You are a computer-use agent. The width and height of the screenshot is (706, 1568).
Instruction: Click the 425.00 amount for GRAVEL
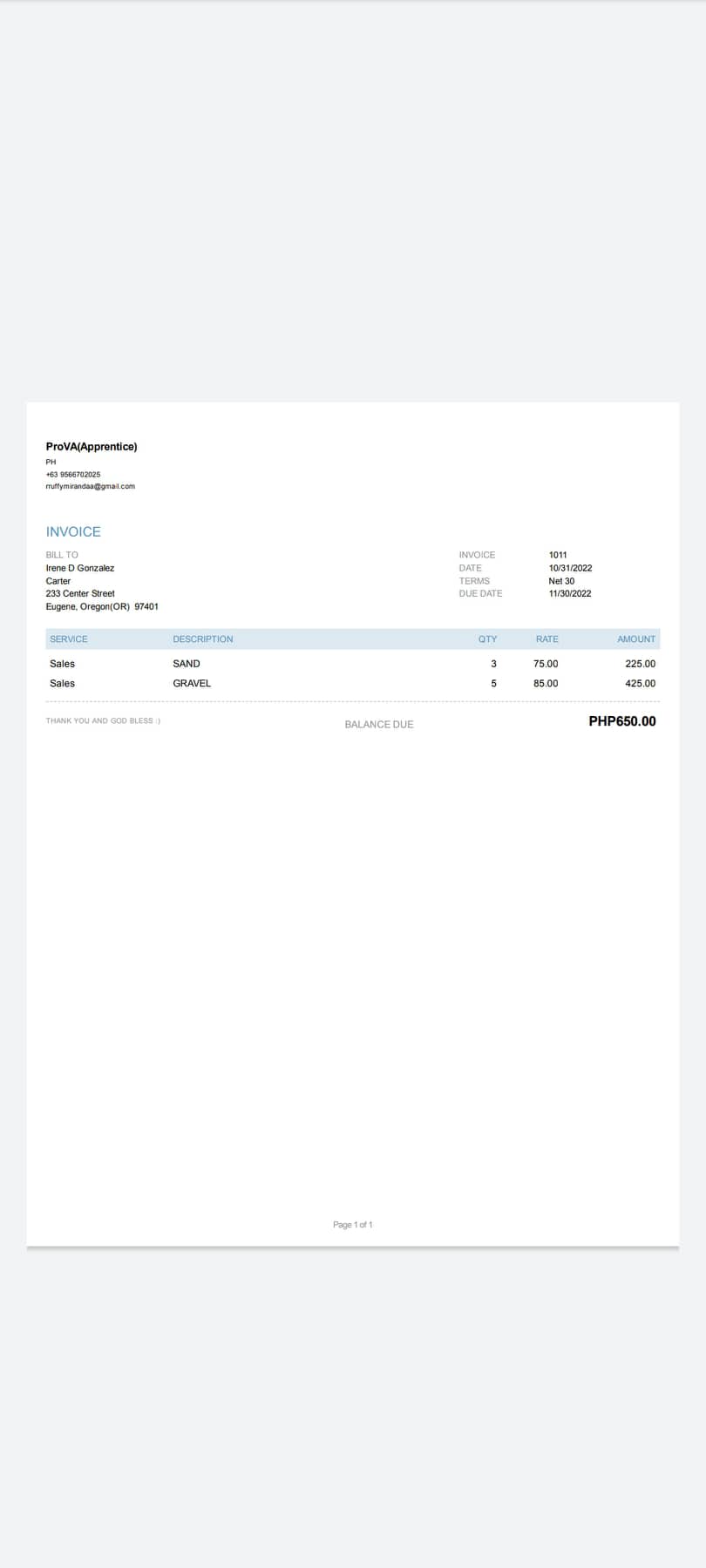coord(640,684)
